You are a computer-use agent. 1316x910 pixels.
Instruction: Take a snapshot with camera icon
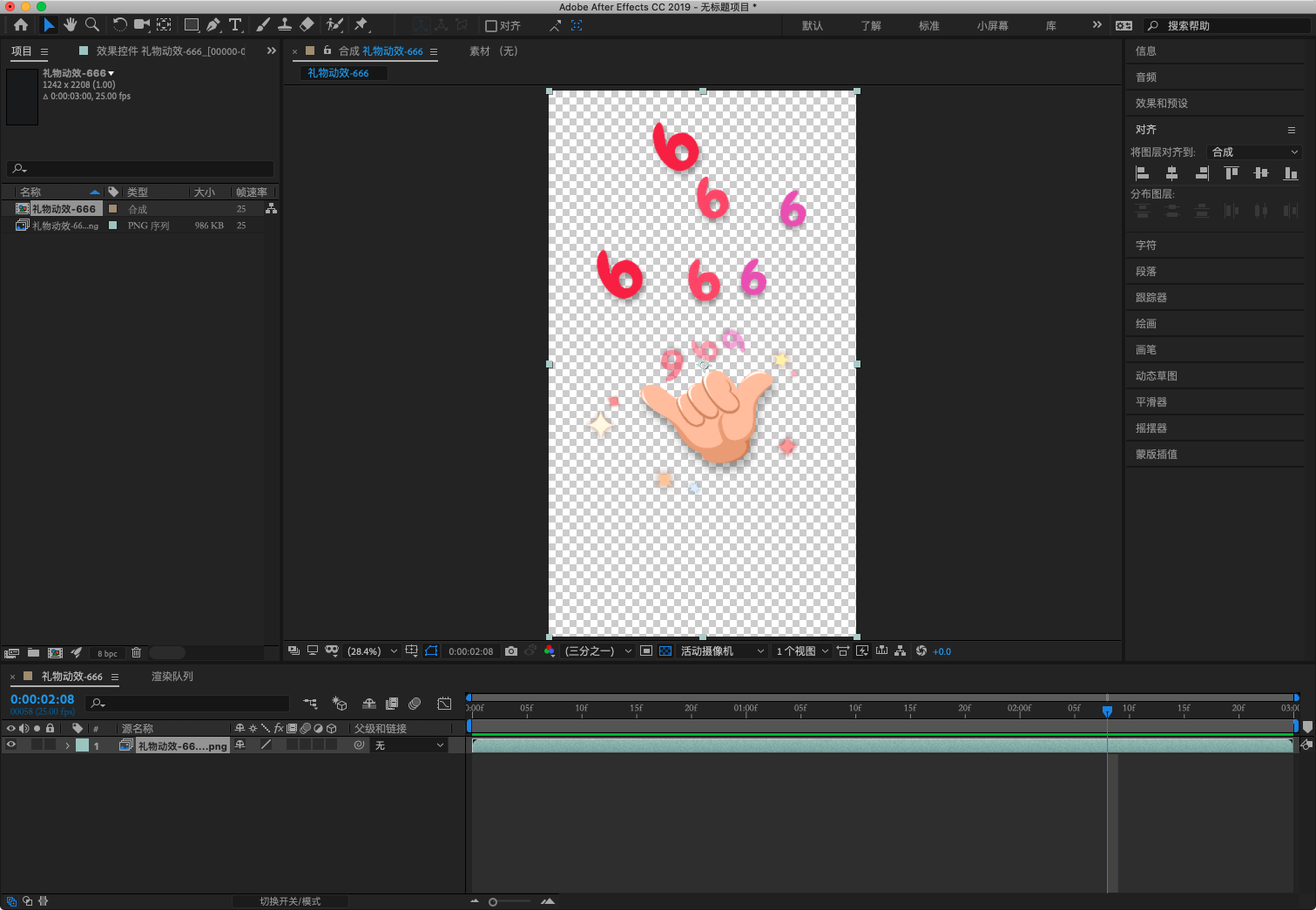pyautogui.click(x=511, y=651)
